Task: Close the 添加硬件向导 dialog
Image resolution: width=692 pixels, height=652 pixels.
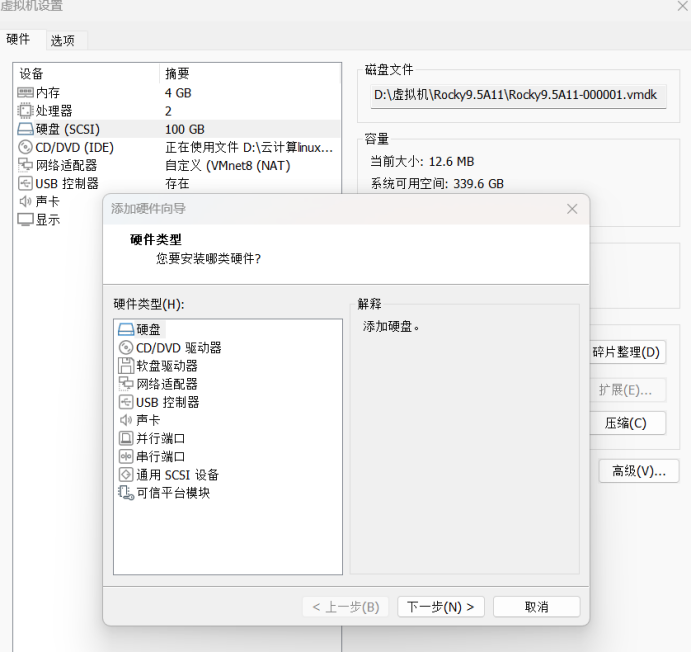Action: 572,209
